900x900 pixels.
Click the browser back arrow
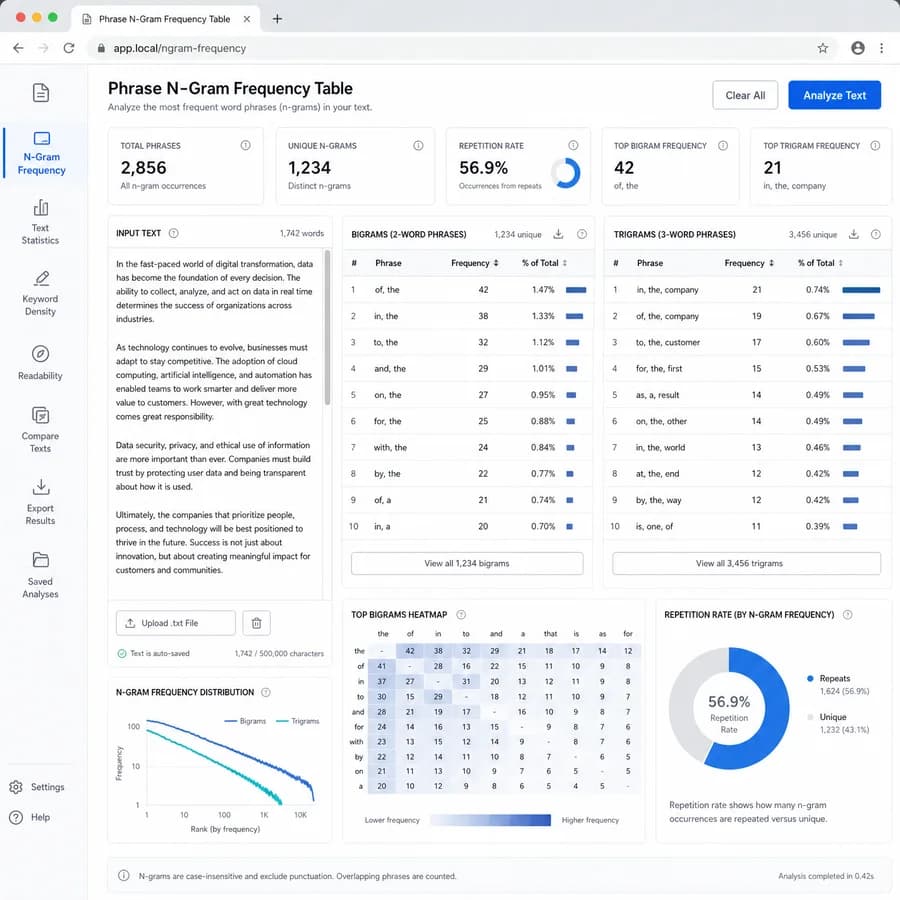pos(18,48)
